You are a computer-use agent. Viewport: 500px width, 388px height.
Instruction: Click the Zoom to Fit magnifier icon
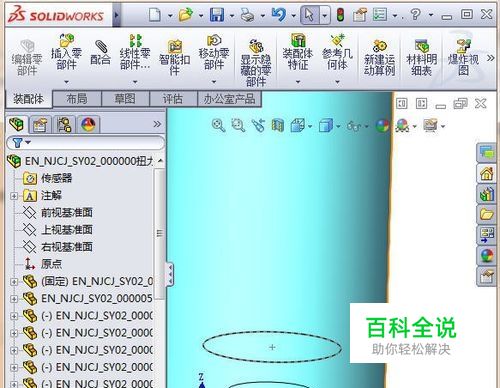click(x=218, y=125)
